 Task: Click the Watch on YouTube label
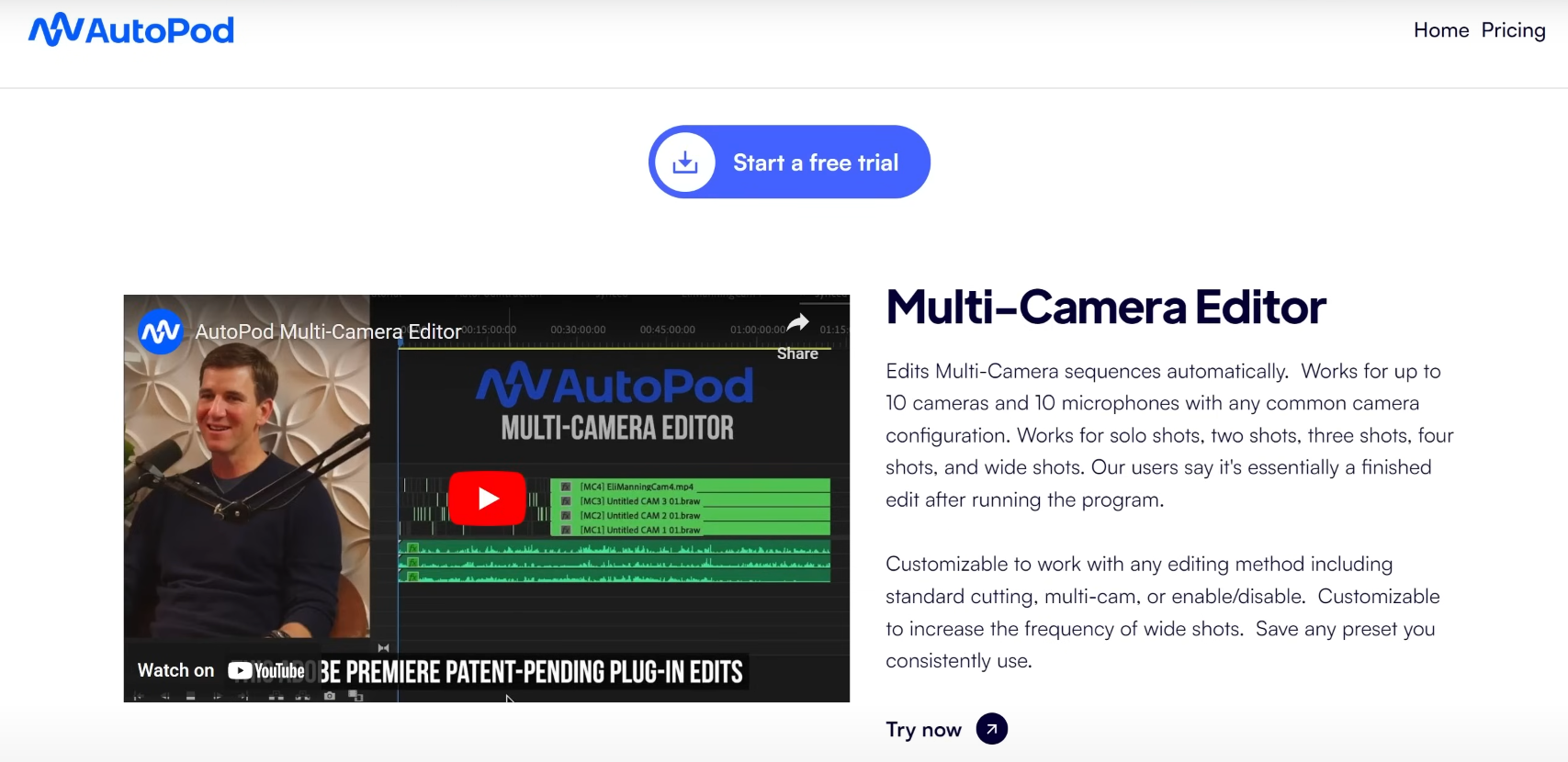click(x=220, y=671)
